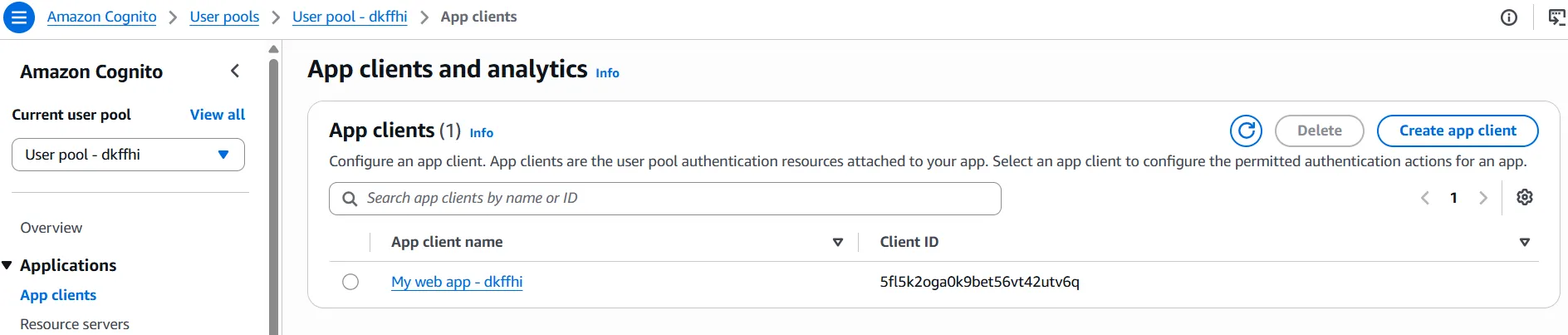1568x335 pixels.
Task: Click the App client name column header
Action: point(447,242)
